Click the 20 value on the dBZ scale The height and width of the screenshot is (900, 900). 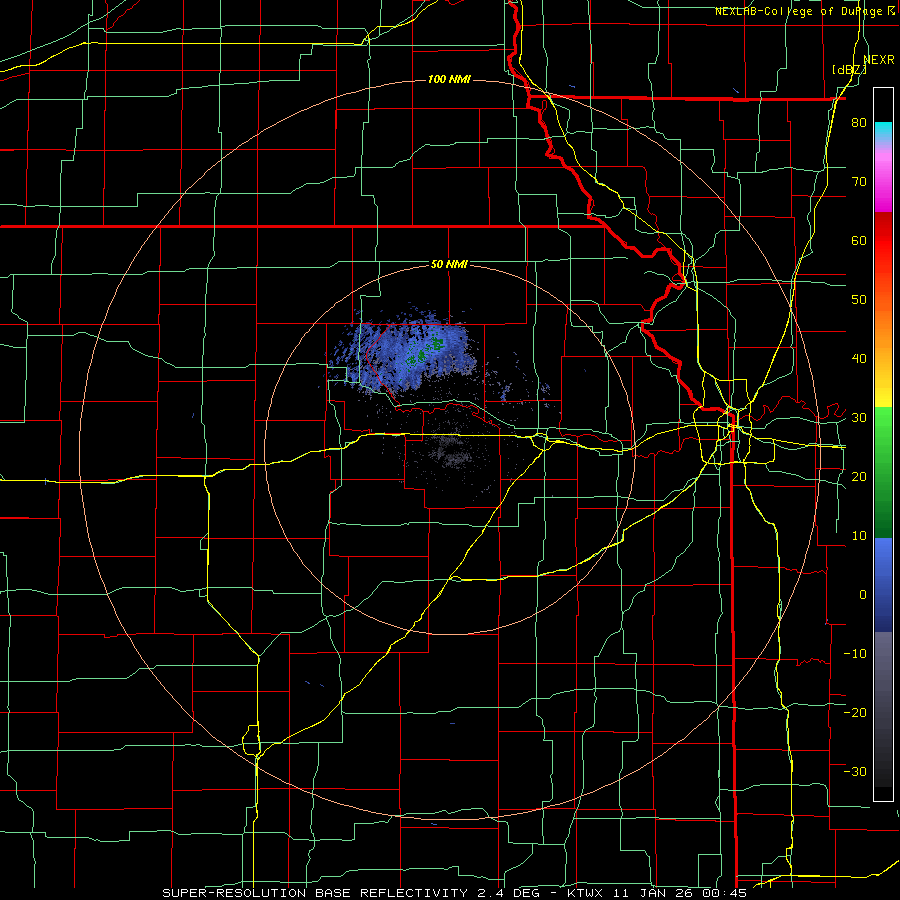tap(859, 476)
